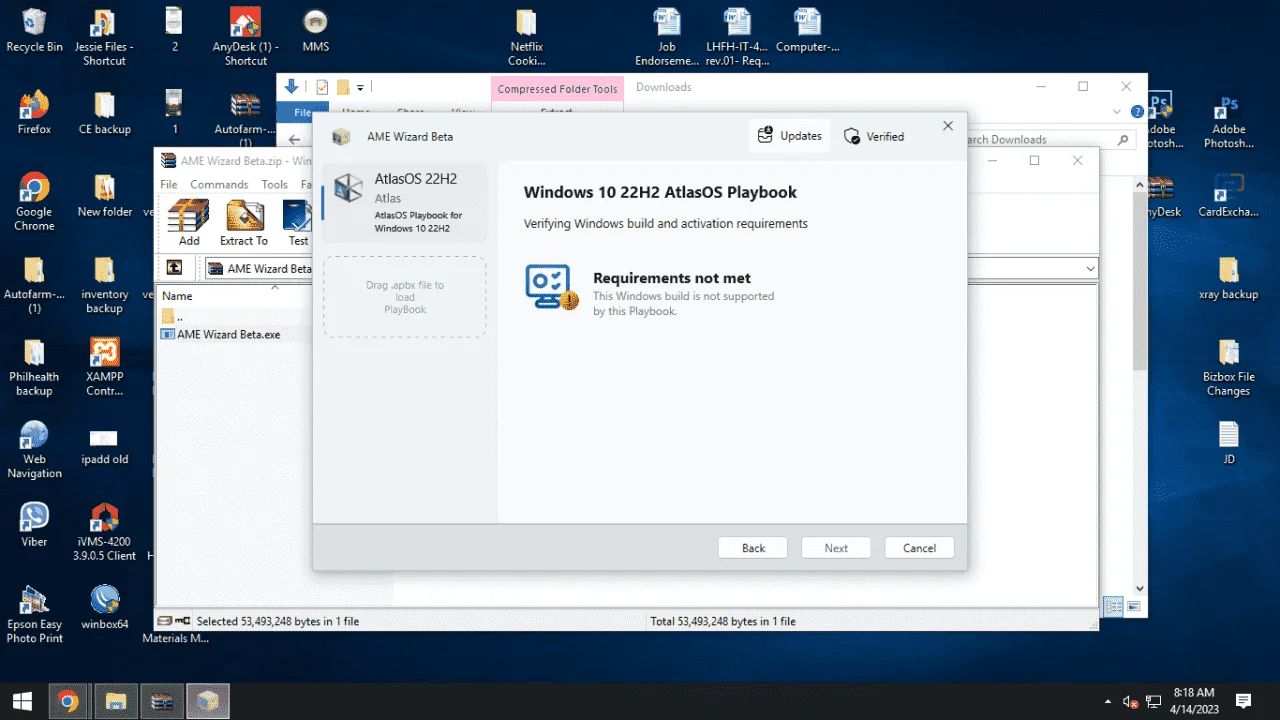Go up one folder in WinRAR
The height and width of the screenshot is (720, 1280).
[174, 268]
